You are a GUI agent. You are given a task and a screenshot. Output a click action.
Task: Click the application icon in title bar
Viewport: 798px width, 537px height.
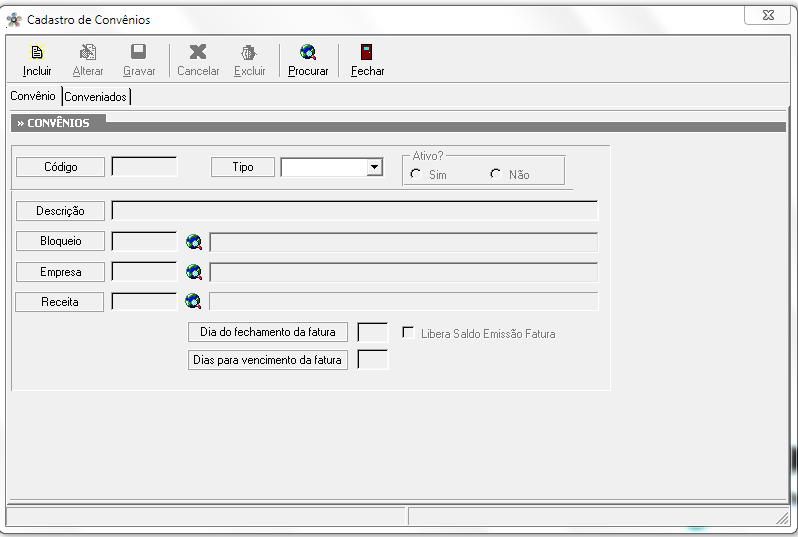14,20
